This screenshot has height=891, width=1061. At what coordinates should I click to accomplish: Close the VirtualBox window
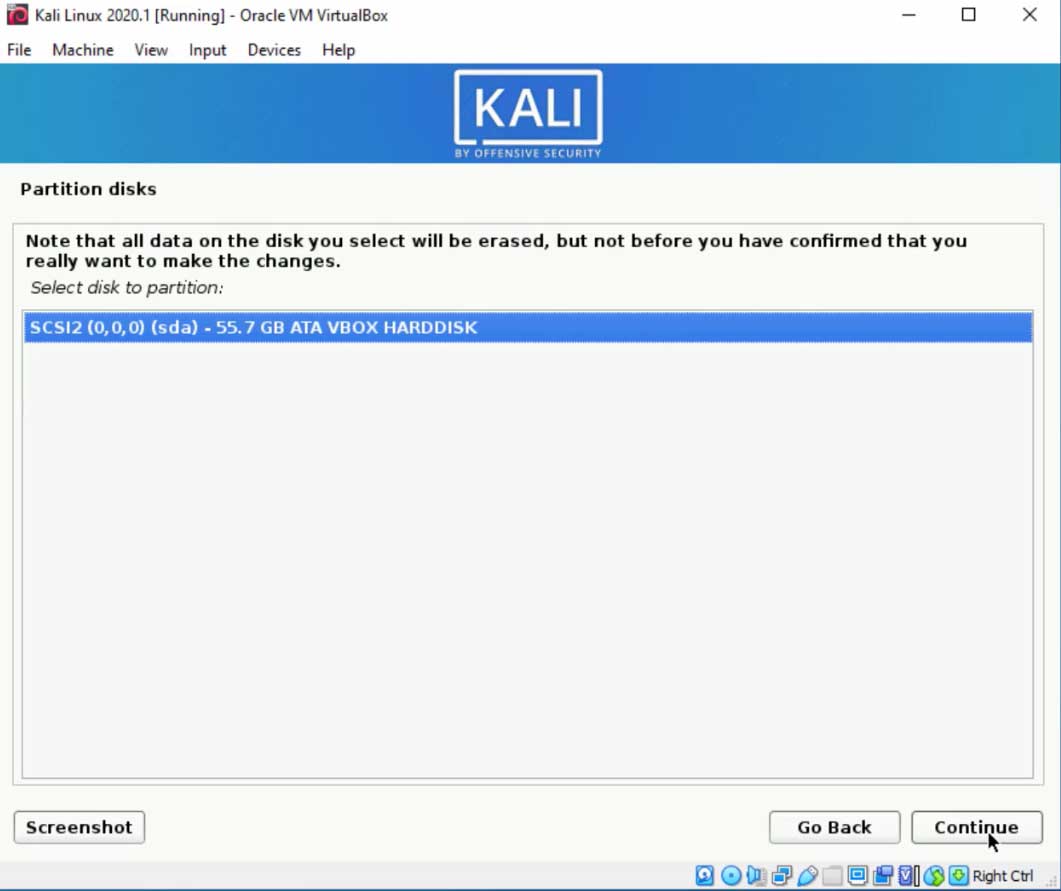click(1029, 15)
